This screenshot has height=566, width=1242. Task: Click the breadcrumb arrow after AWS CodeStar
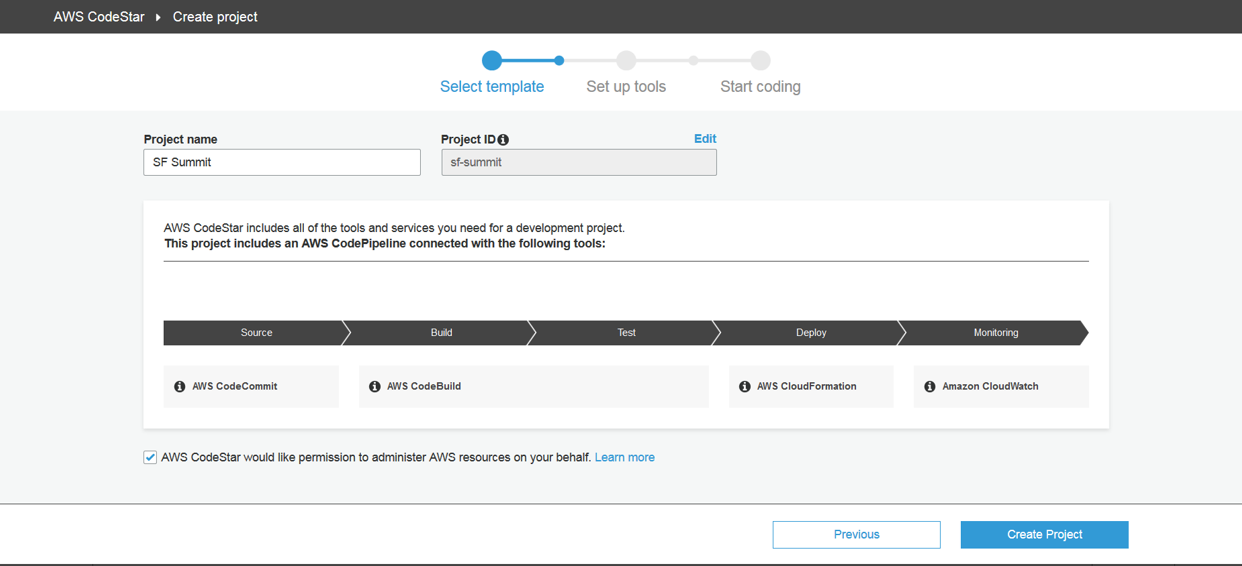(x=158, y=17)
